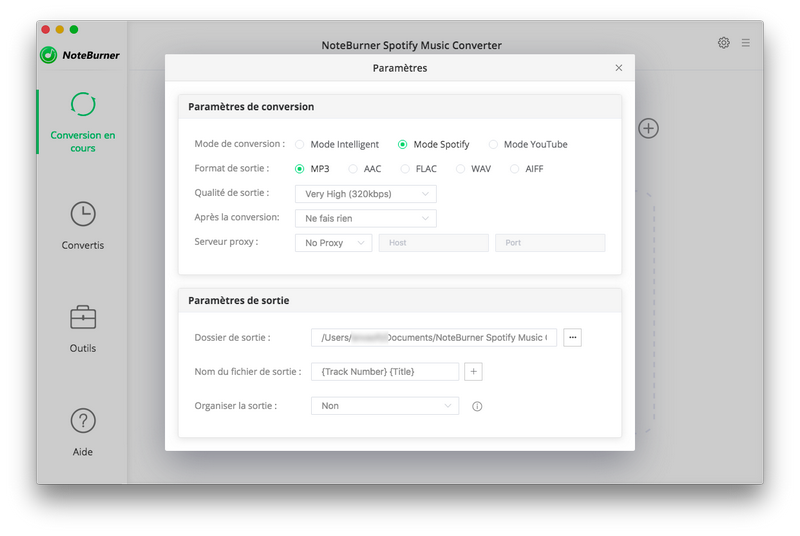The height and width of the screenshot is (536, 800).
Task: Open Après la conversion dropdown
Action: tap(366, 218)
